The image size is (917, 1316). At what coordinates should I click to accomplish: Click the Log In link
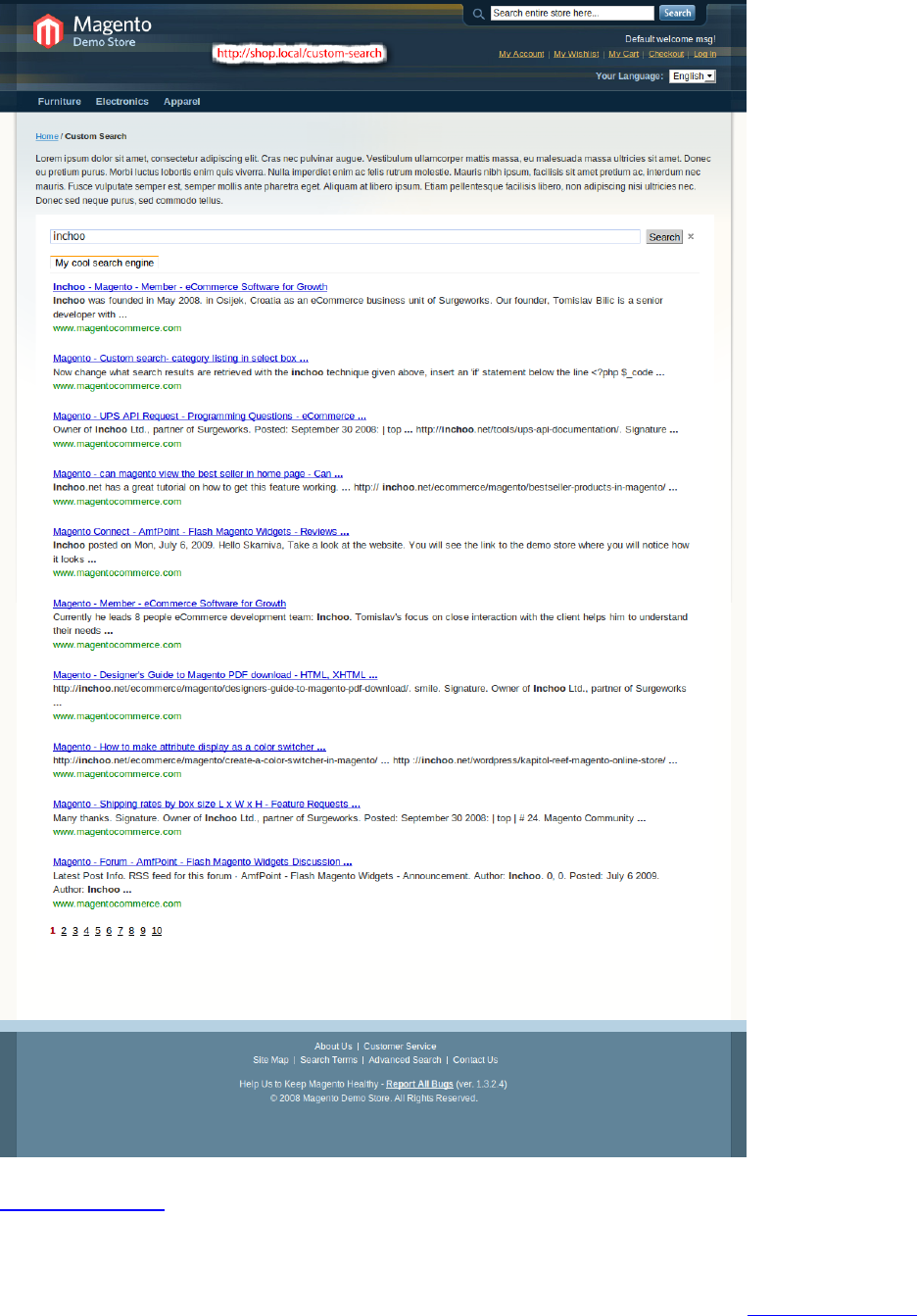point(705,54)
